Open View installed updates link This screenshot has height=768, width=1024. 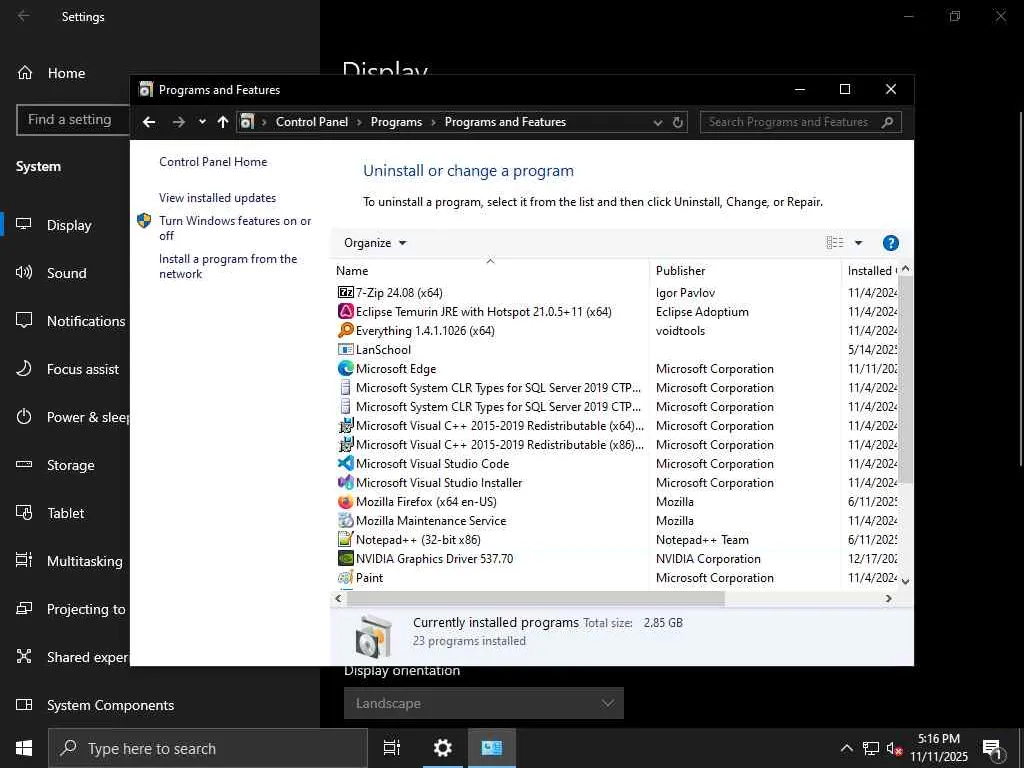click(217, 198)
